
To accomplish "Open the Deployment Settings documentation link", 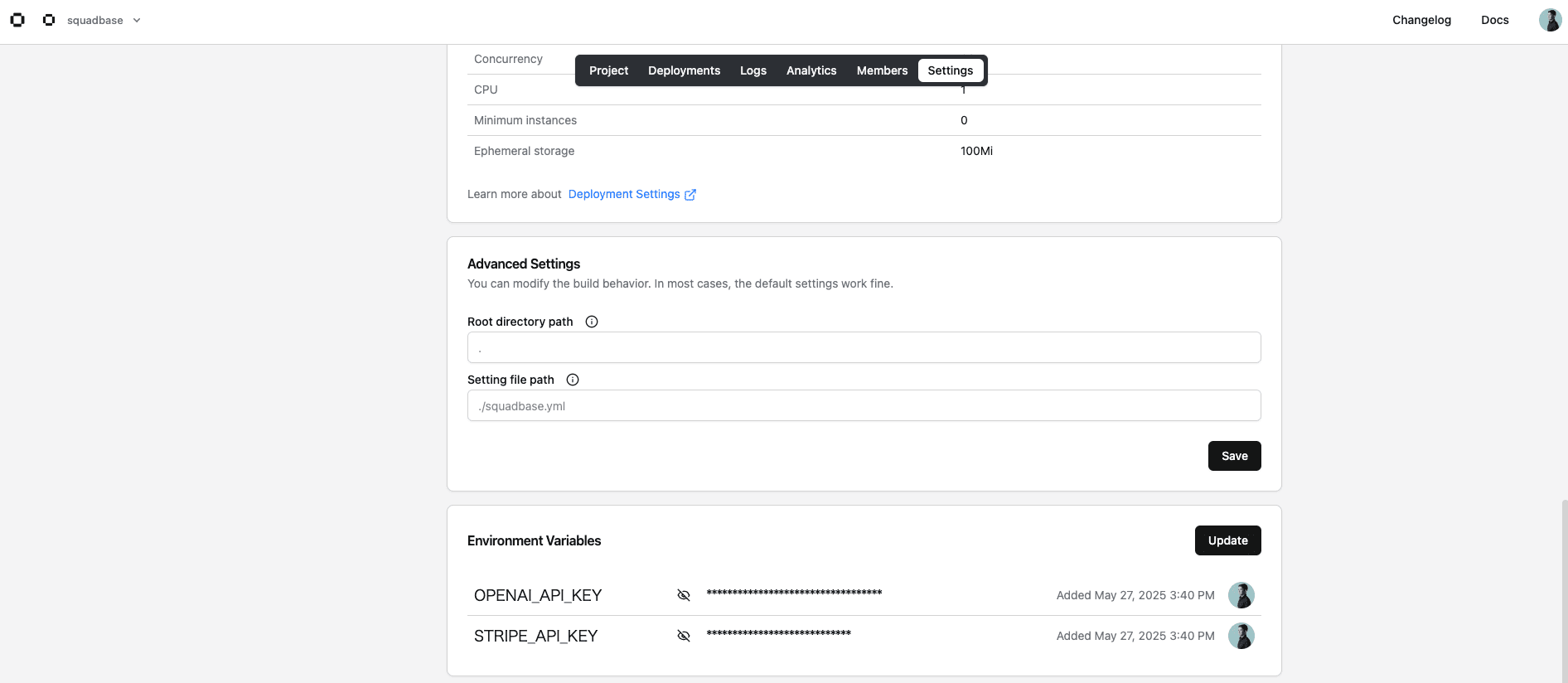I will coord(632,194).
